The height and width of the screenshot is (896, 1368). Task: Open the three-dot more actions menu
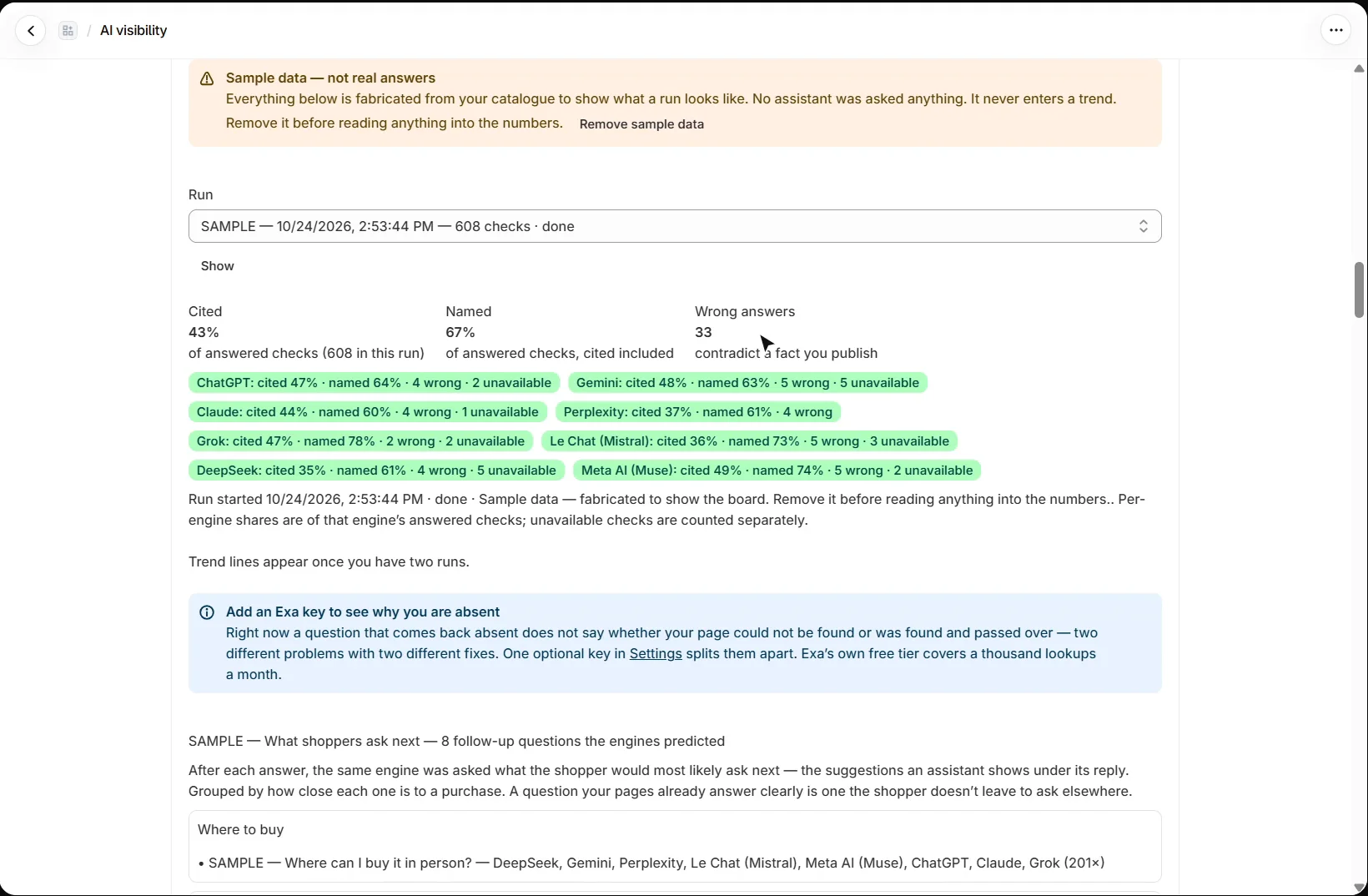(x=1335, y=31)
